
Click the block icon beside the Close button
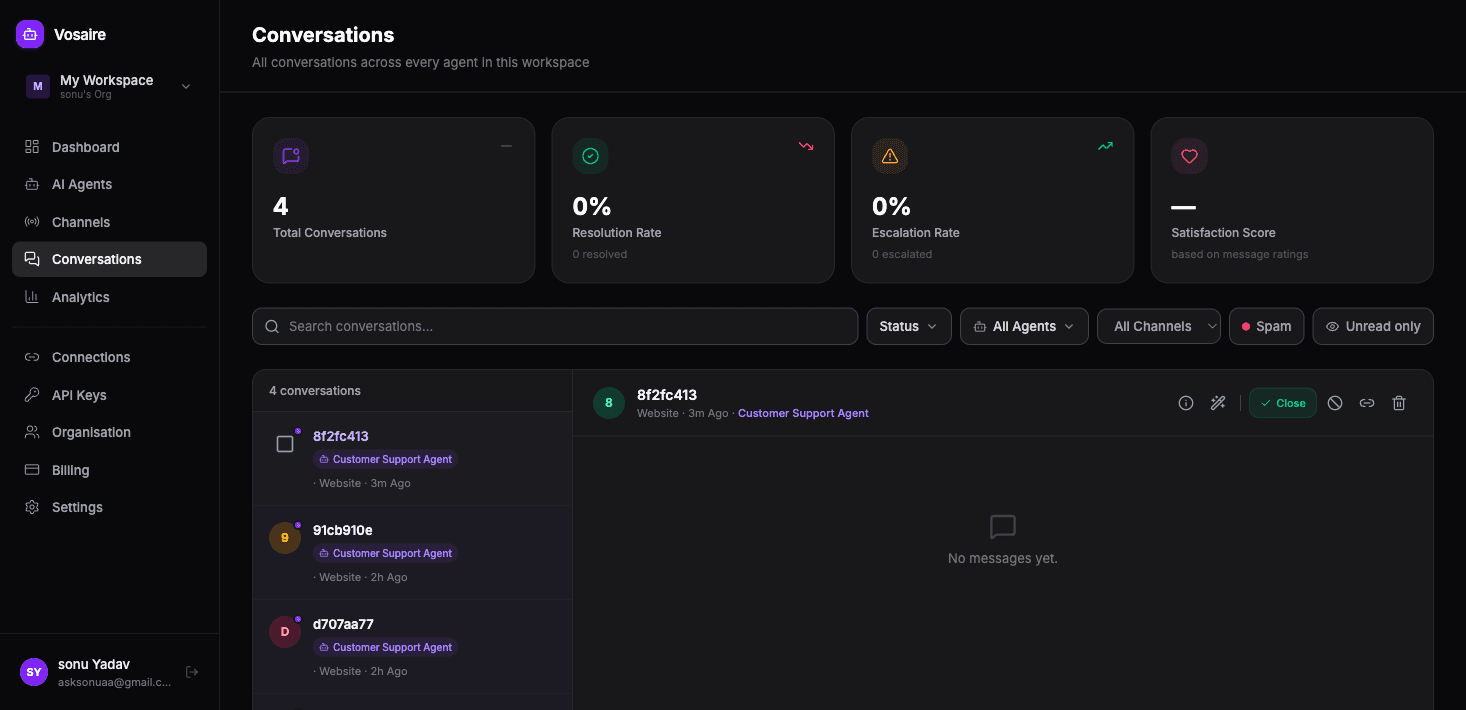coord(1335,403)
